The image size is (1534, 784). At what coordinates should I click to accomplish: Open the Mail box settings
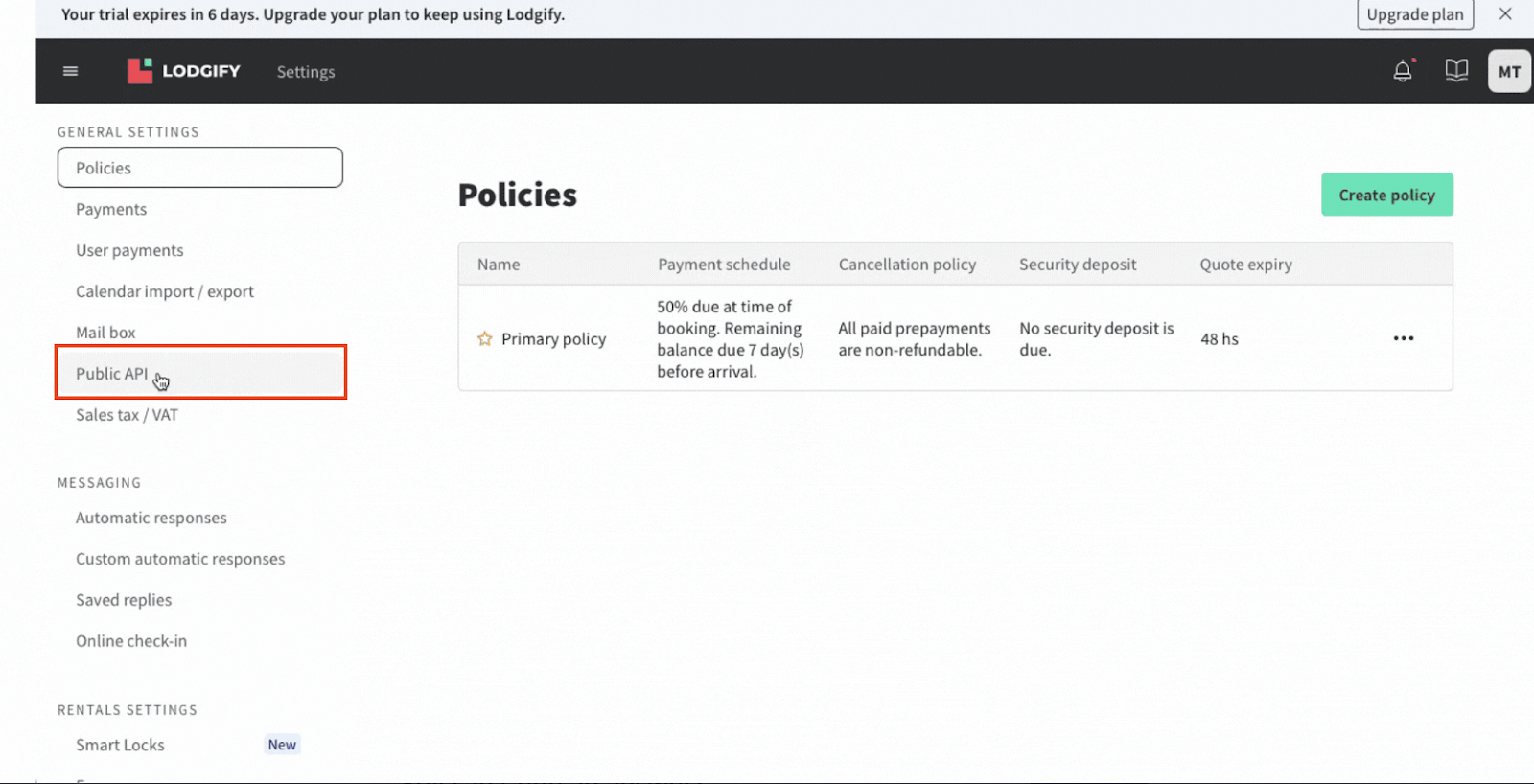[x=105, y=333]
